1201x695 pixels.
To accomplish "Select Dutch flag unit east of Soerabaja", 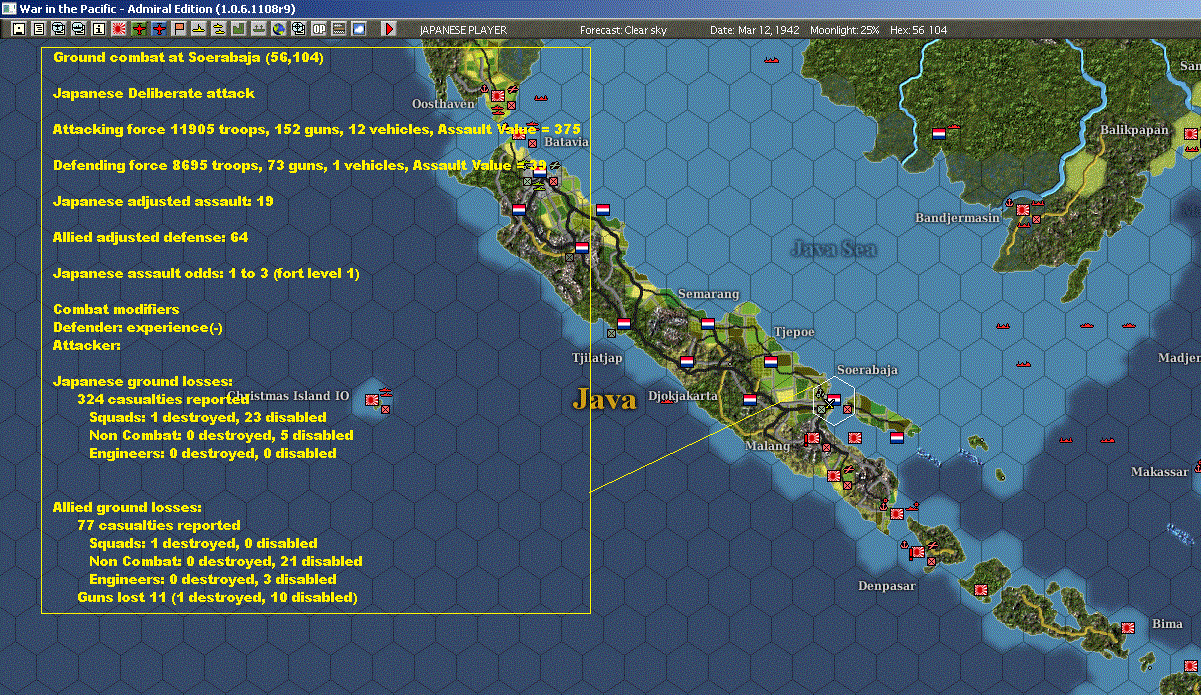I will tap(897, 437).
